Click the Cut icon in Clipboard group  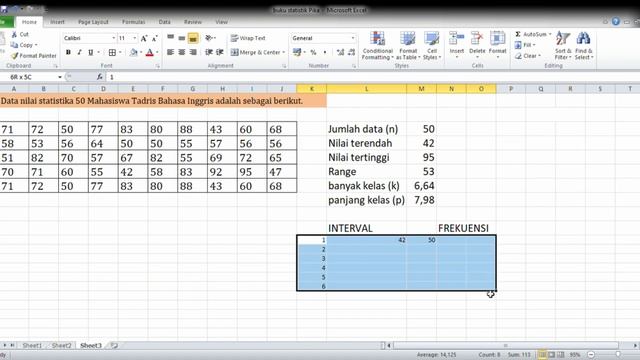pos(14,34)
